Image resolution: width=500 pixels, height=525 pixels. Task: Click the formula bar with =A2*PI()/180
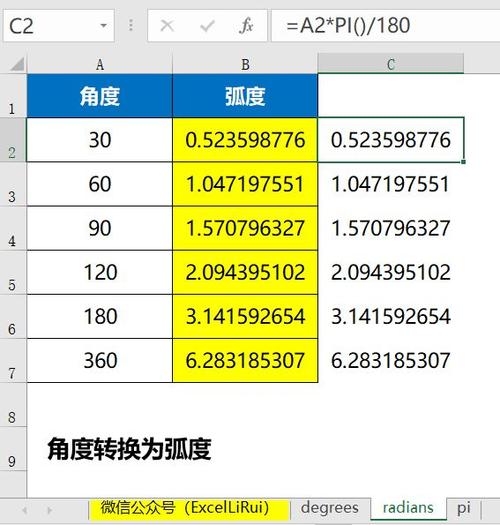pyautogui.click(x=385, y=25)
